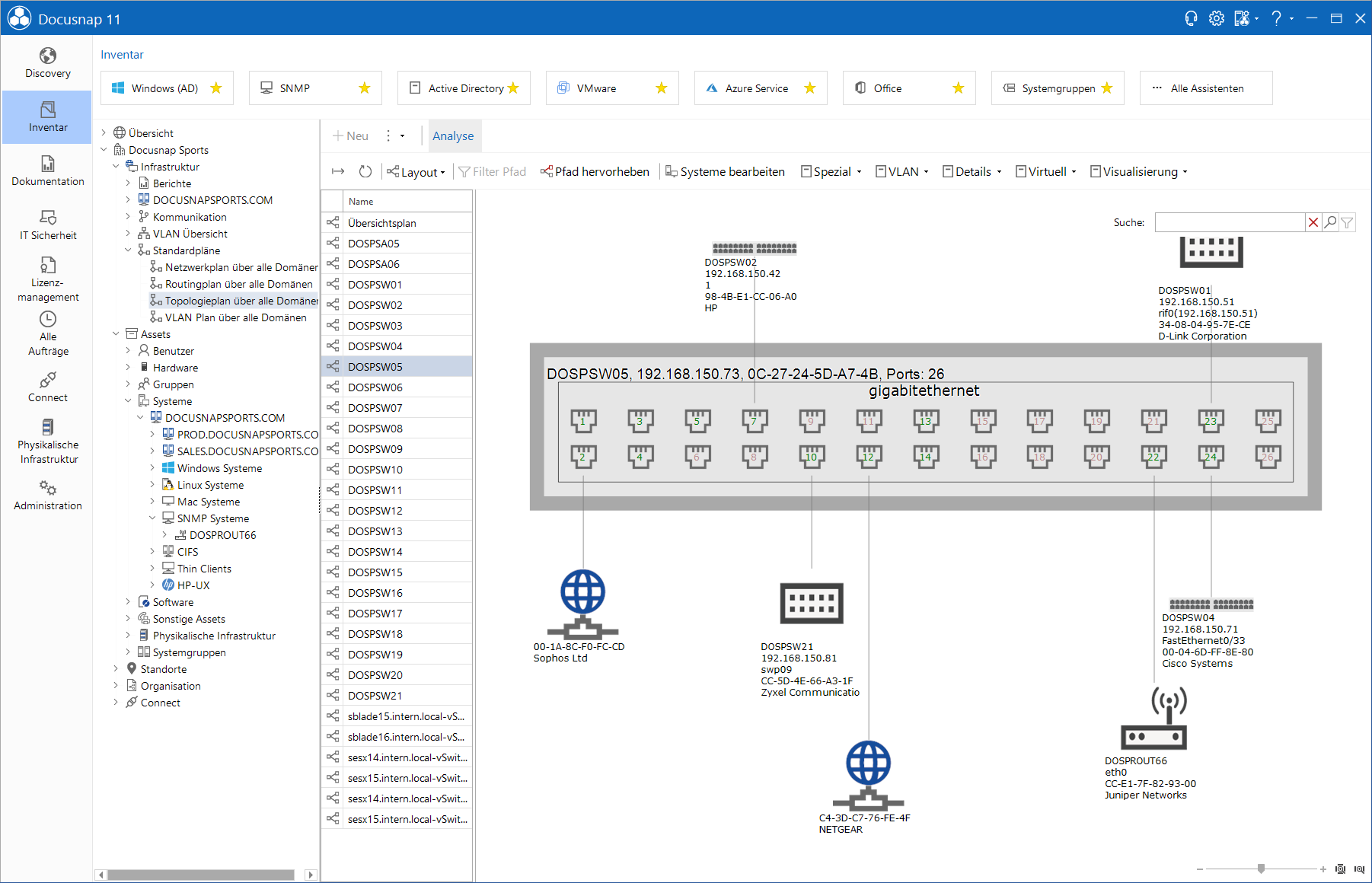The width and height of the screenshot is (1372, 883).
Task: Open the Discovery section in sidebar
Action: click(47, 63)
